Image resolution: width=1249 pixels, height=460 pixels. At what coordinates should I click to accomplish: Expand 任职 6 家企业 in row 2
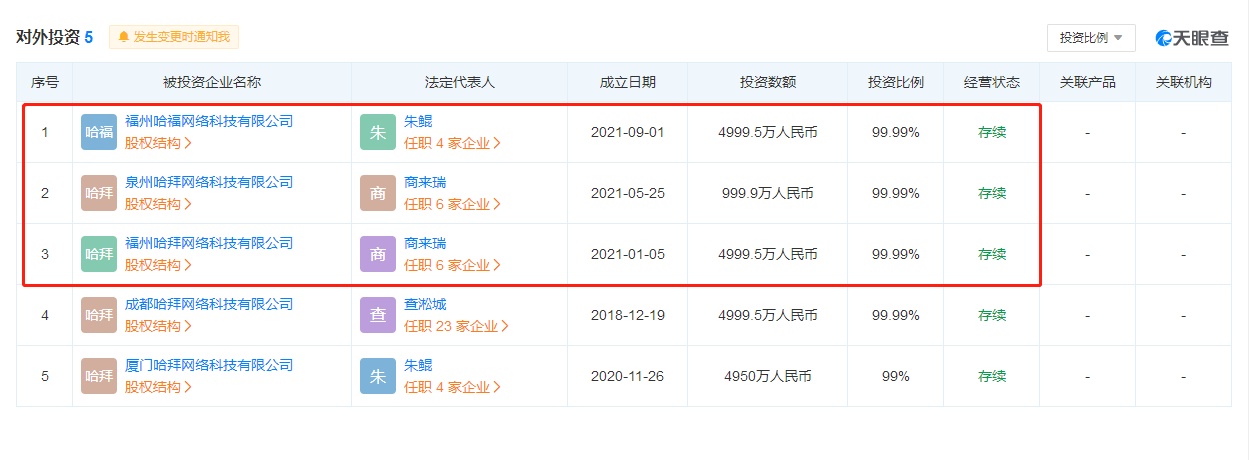tap(452, 204)
